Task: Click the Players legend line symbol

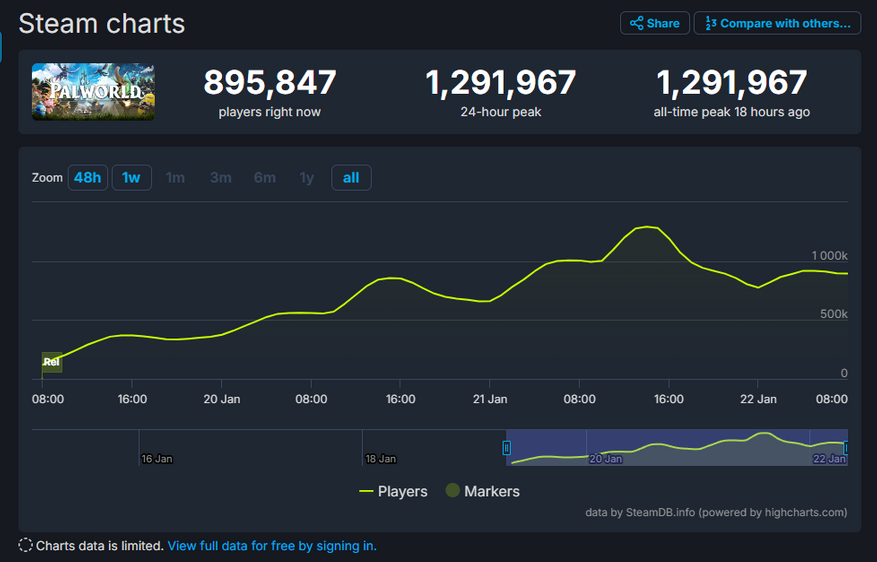Action: point(366,491)
